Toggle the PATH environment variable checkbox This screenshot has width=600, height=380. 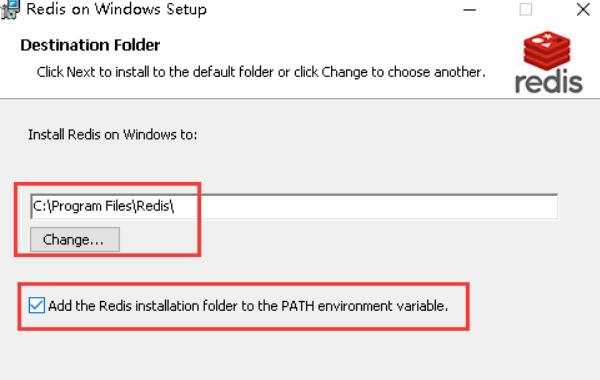click(37, 305)
